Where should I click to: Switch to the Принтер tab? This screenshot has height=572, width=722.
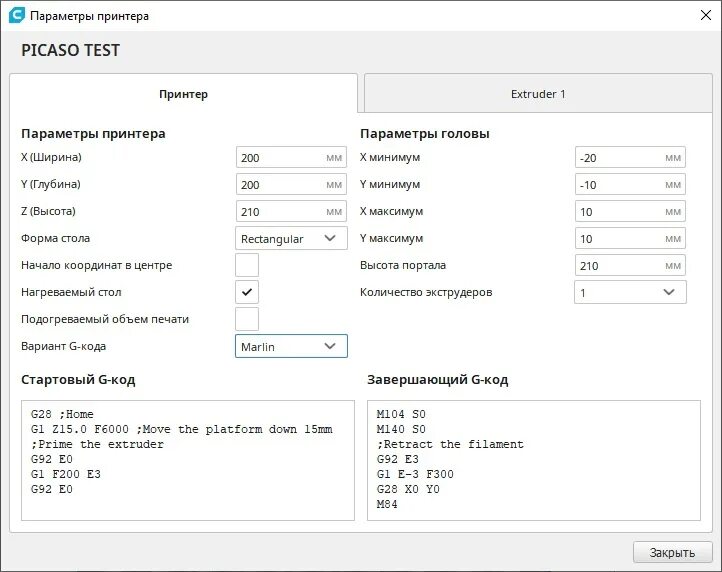pos(183,93)
